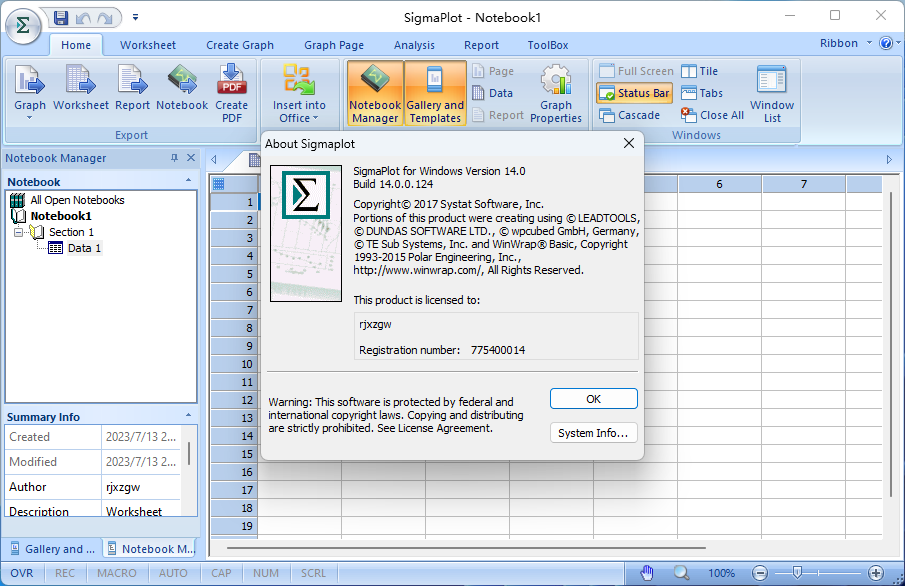Switch to the Analysis ribbon tab
The width and height of the screenshot is (905, 586).
pyautogui.click(x=414, y=45)
